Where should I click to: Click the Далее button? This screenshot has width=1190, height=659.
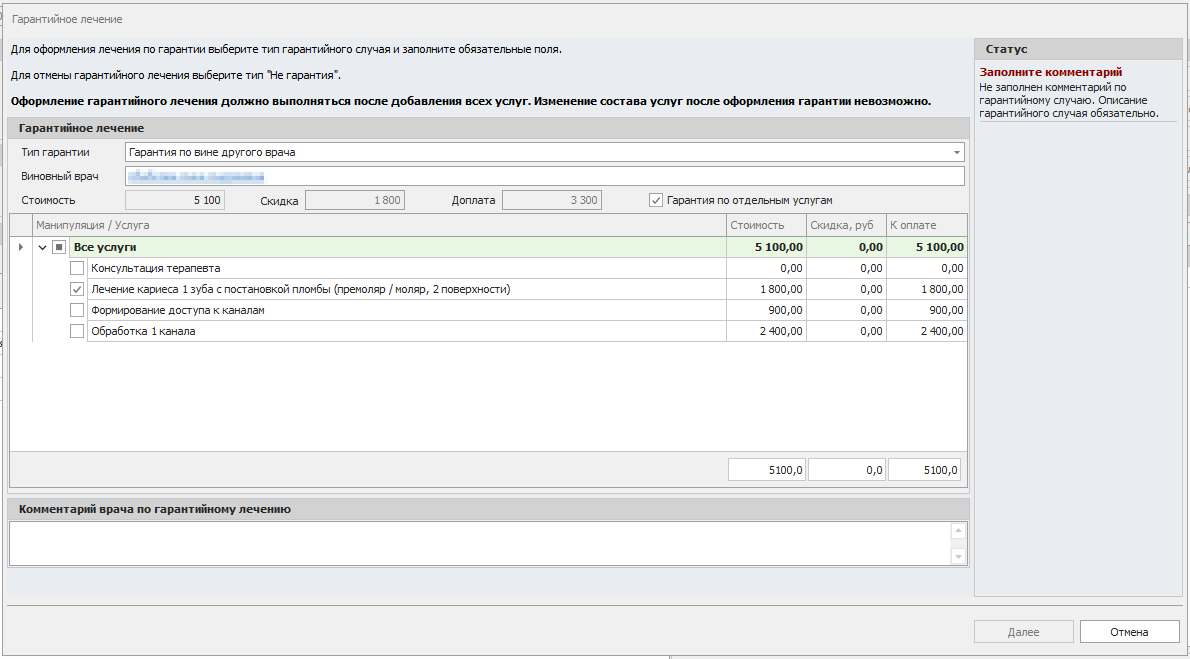(x=1023, y=632)
